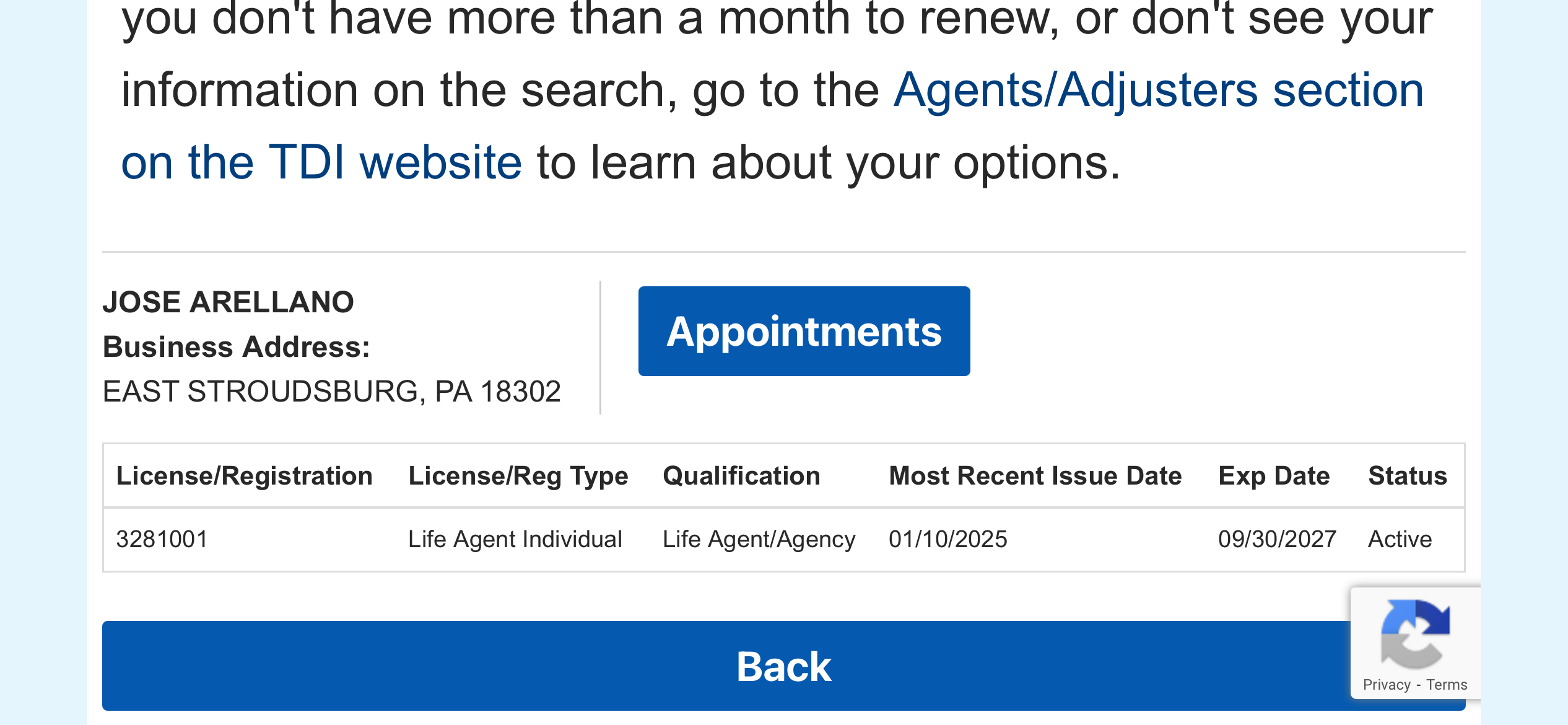The width and height of the screenshot is (1568, 725).
Task: Click the Life Agent Individual cell
Action: click(515, 539)
